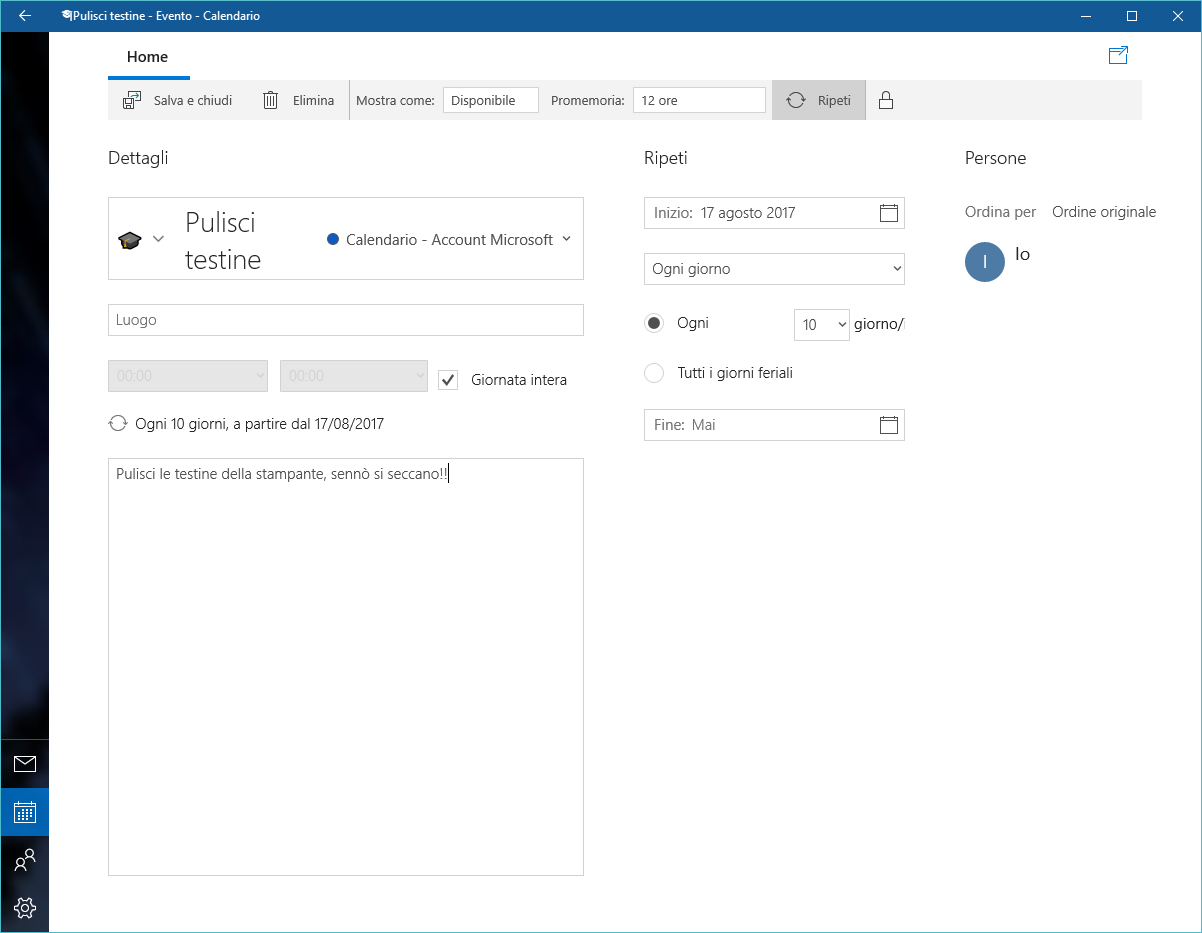Open calendar picker for Fine date
The height and width of the screenshot is (933, 1202).
click(x=889, y=425)
